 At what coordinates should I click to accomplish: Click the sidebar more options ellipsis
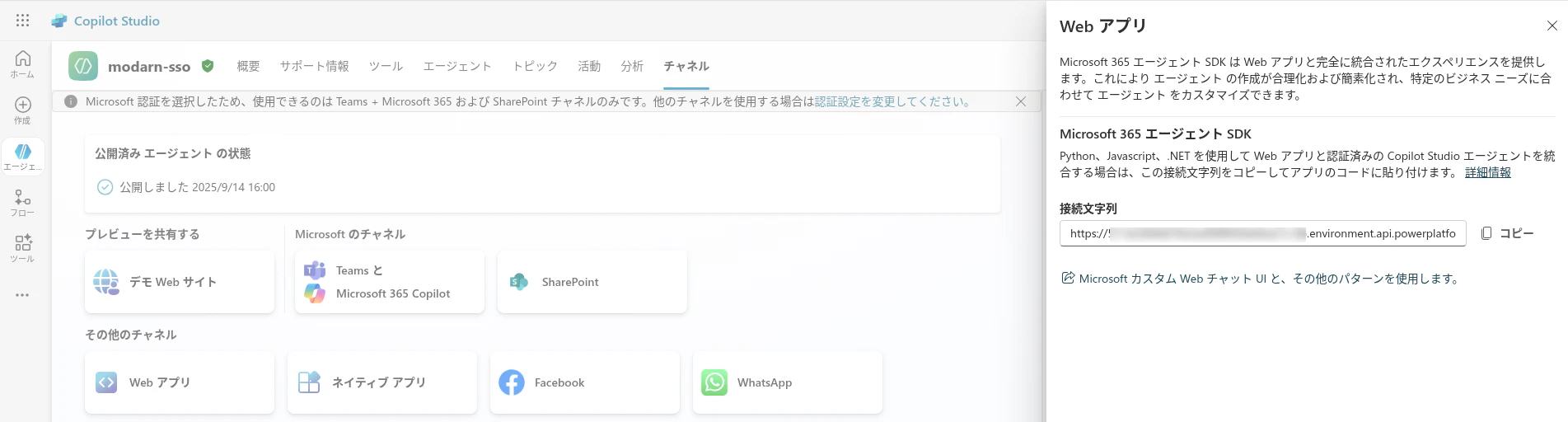(22, 294)
